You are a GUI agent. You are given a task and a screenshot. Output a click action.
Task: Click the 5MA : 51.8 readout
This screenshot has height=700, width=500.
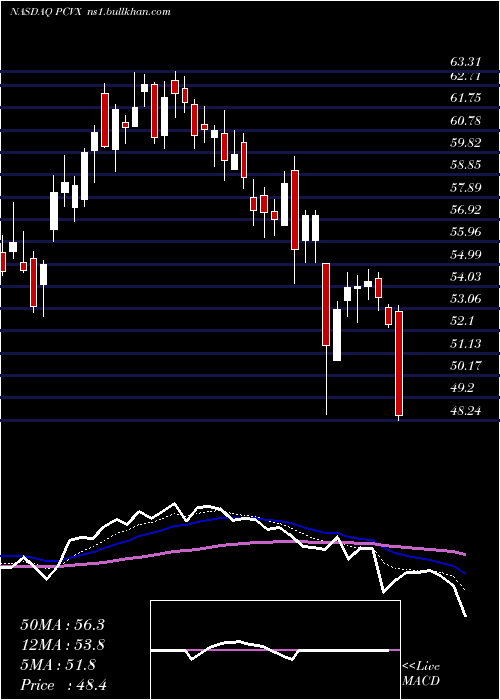[58, 665]
